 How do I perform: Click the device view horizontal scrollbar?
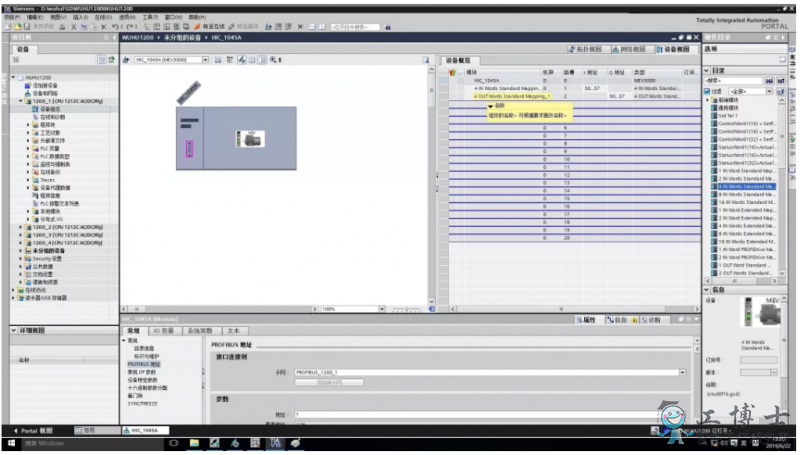click(x=219, y=309)
